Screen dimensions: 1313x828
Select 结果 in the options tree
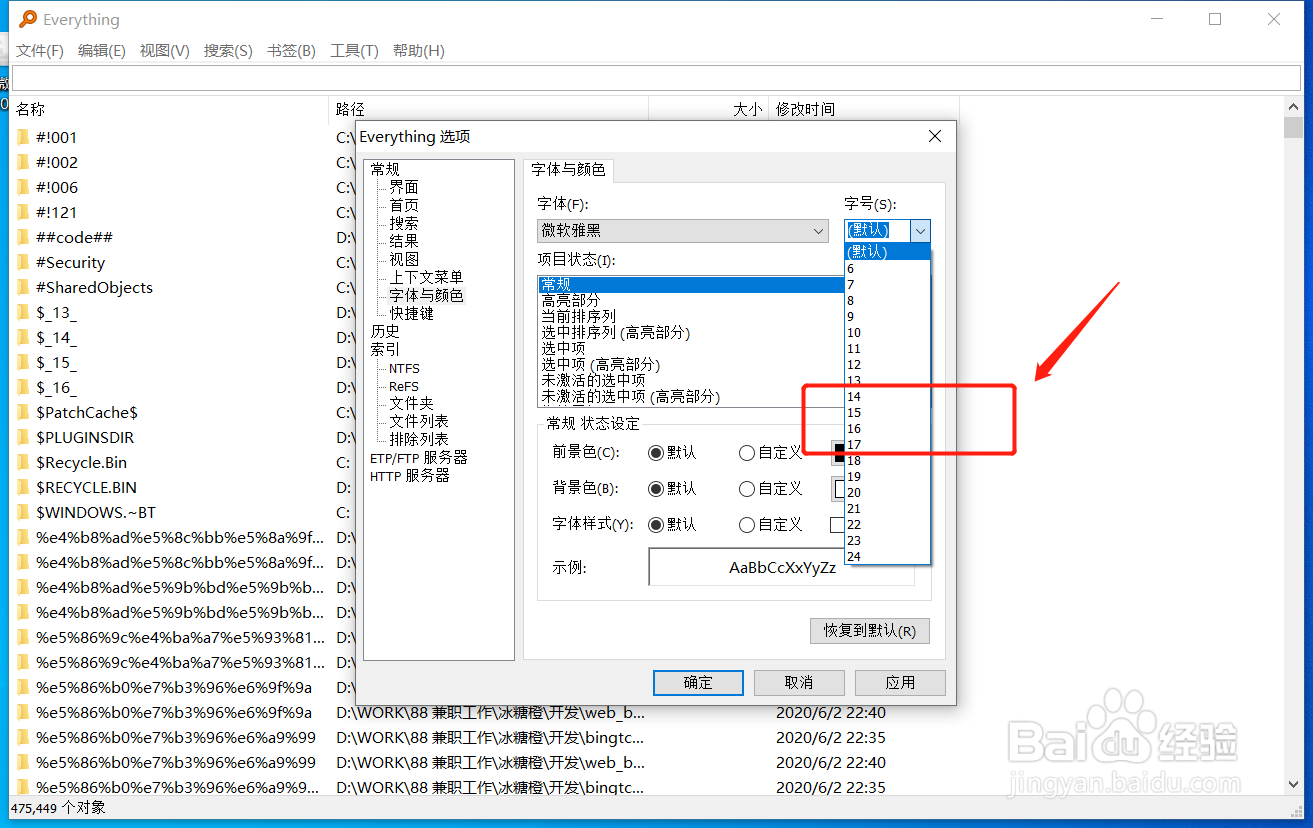404,241
